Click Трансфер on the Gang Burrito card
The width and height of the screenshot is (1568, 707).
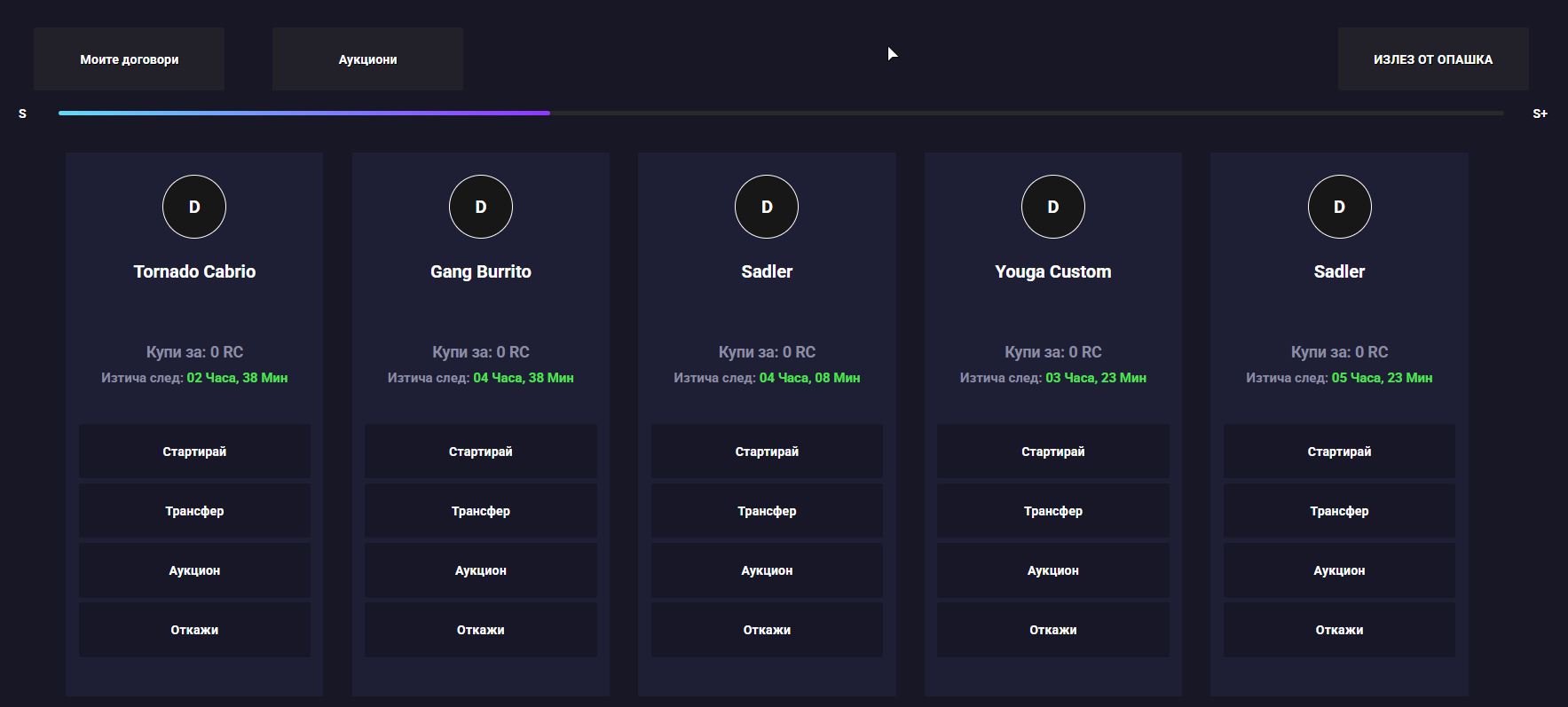click(x=481, y=511)
